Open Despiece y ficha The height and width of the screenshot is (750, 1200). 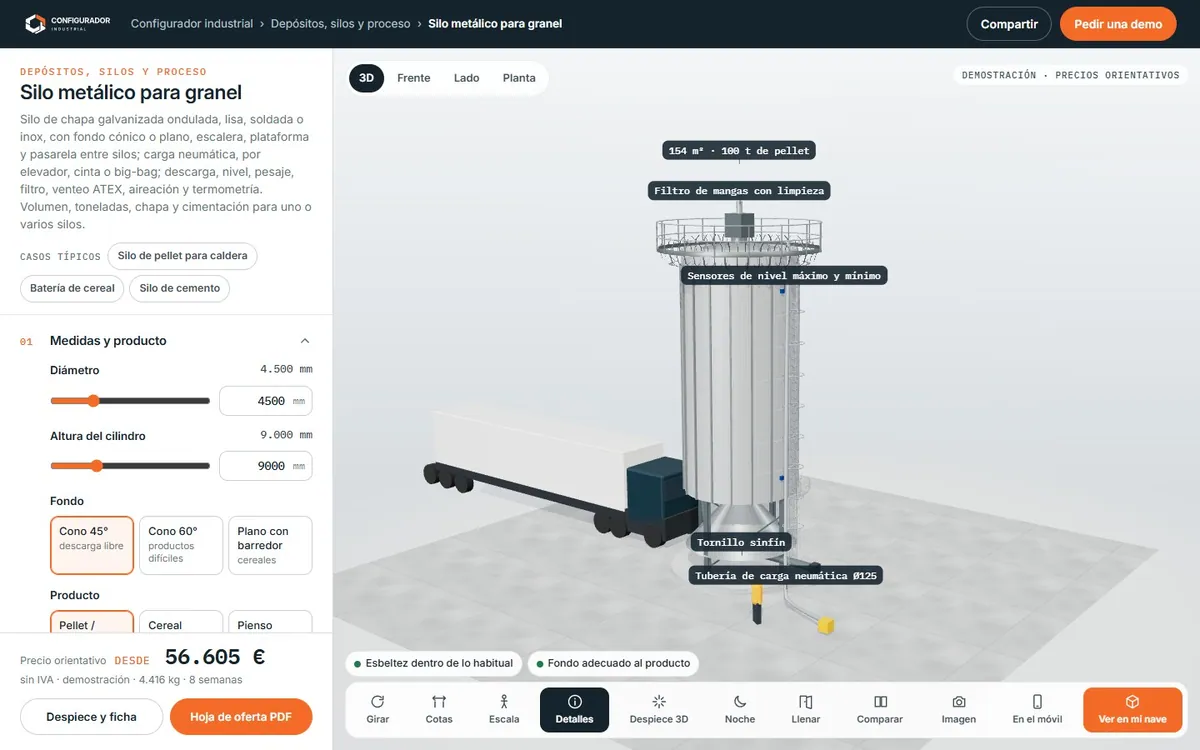(91, 716)
